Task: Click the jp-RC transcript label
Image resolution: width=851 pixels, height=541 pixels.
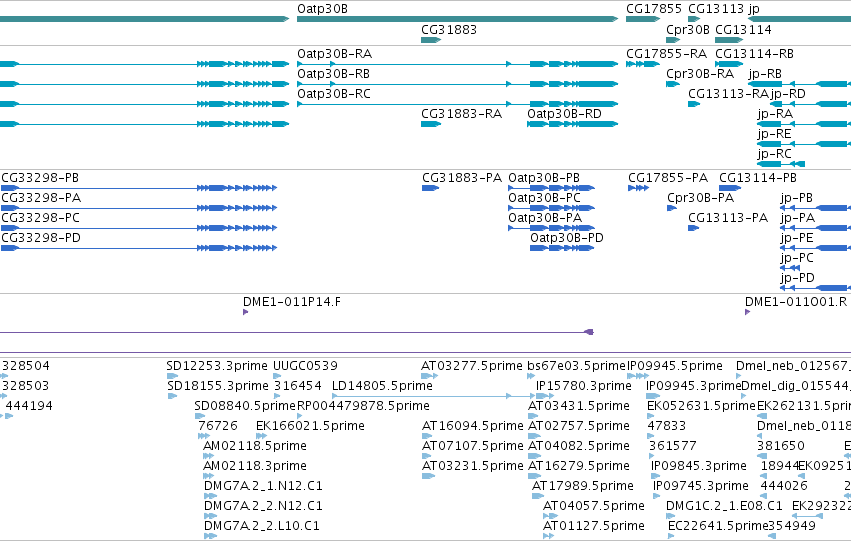Action: pyautogui.click(x=774, y=154)
